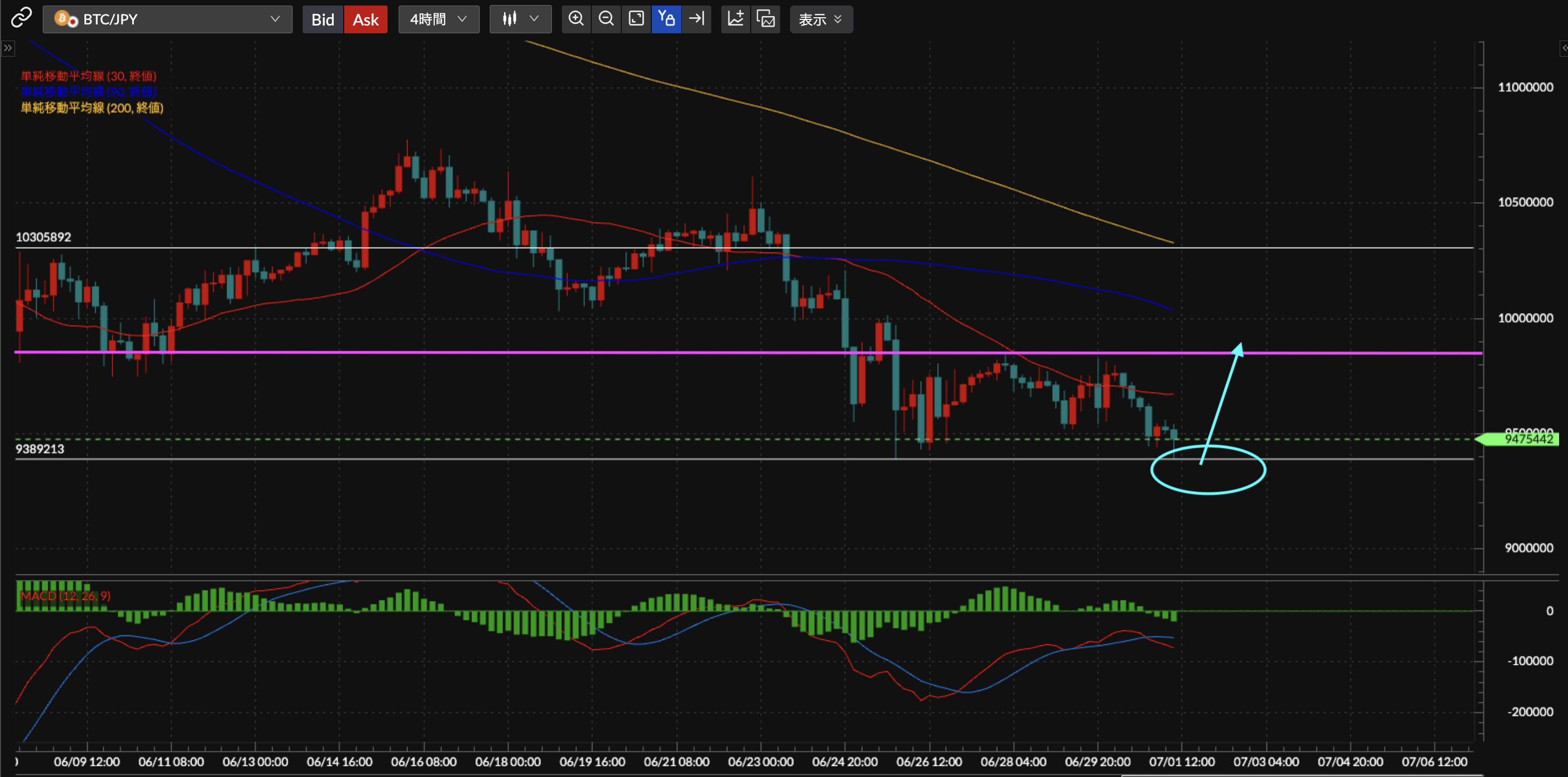Click the MACD (12, 26, 9) indicator label

click(66, 596)
